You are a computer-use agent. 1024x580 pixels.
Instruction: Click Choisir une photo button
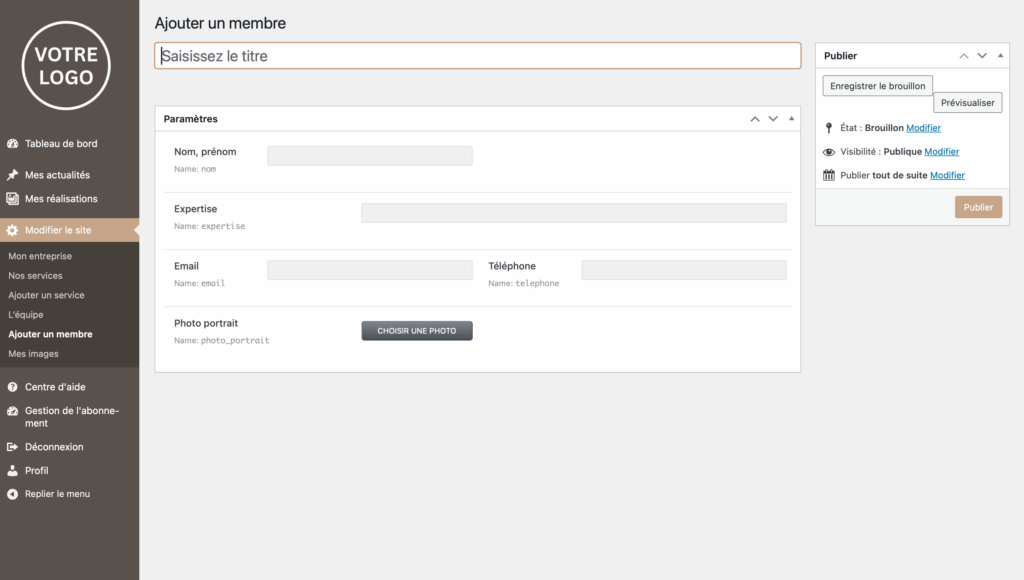pos(416,331)
